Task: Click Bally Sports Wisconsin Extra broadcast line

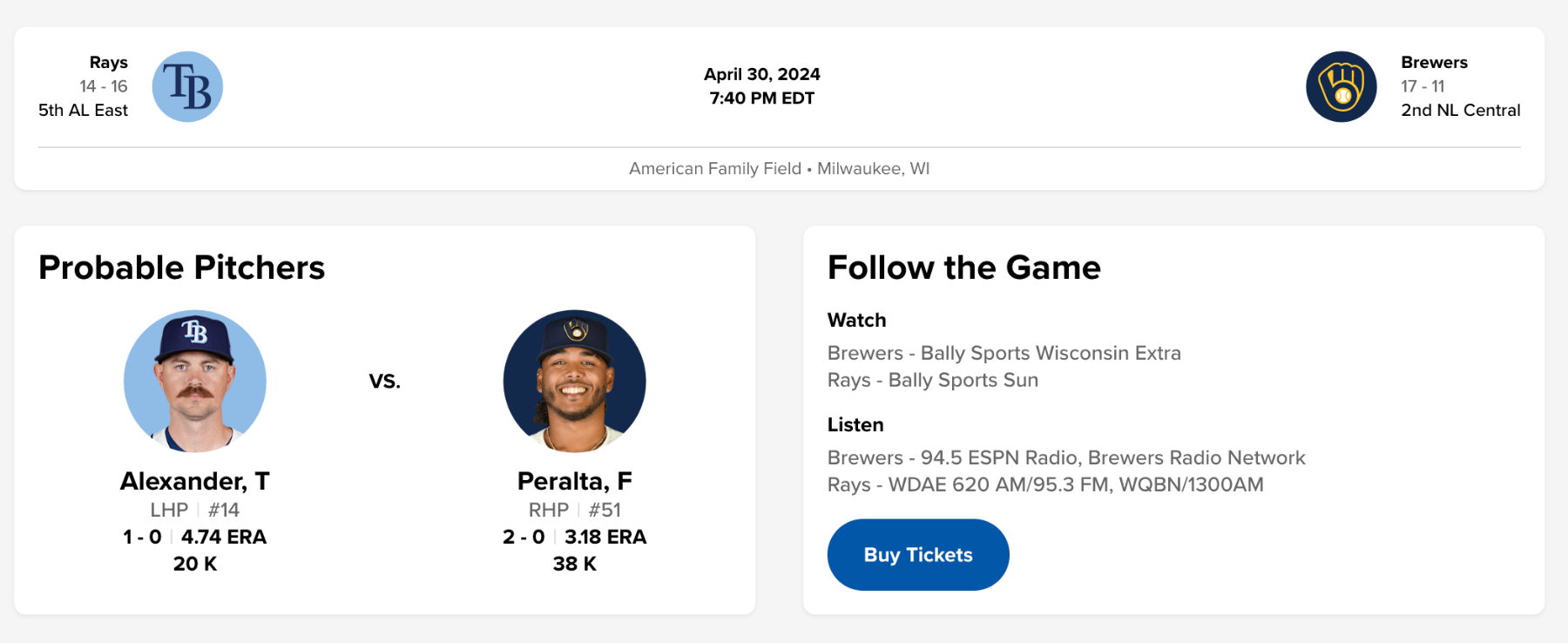Action: click(x=1004, y=353)
